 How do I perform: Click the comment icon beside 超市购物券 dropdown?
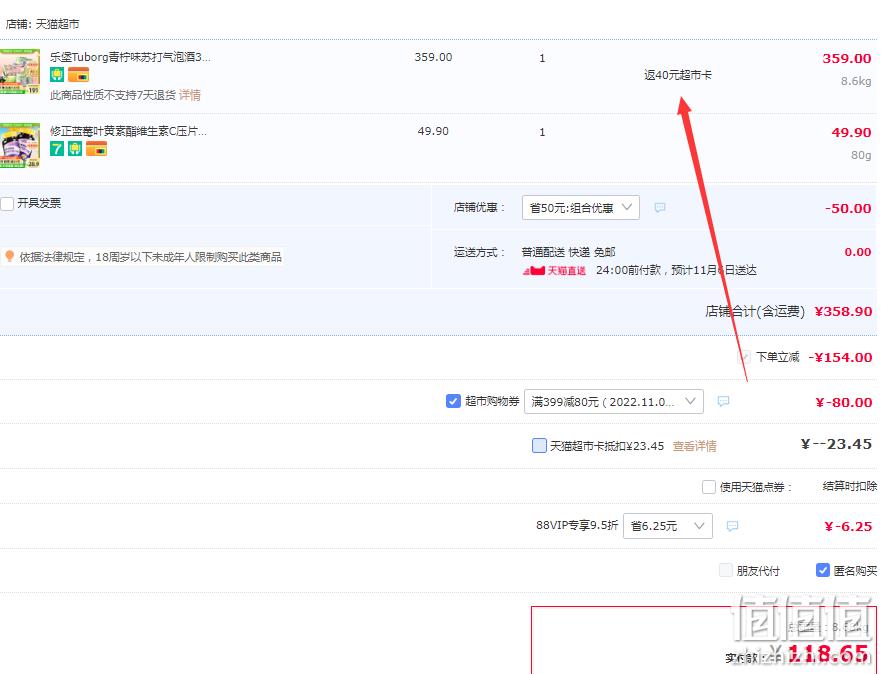tap(724, 401)
